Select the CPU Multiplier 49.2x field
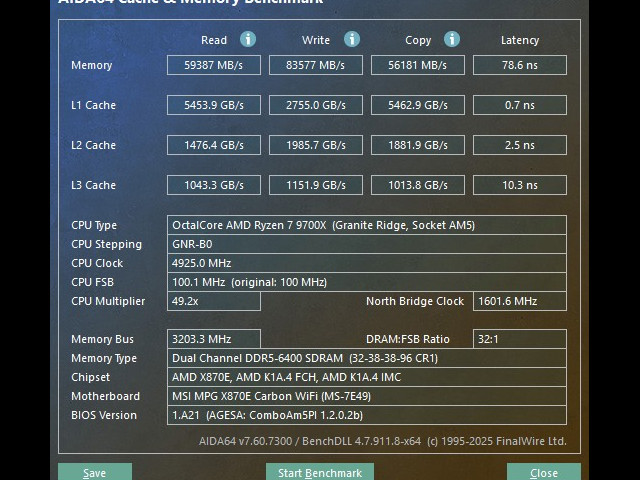This screenshot has height=480, width=640. 214,301
